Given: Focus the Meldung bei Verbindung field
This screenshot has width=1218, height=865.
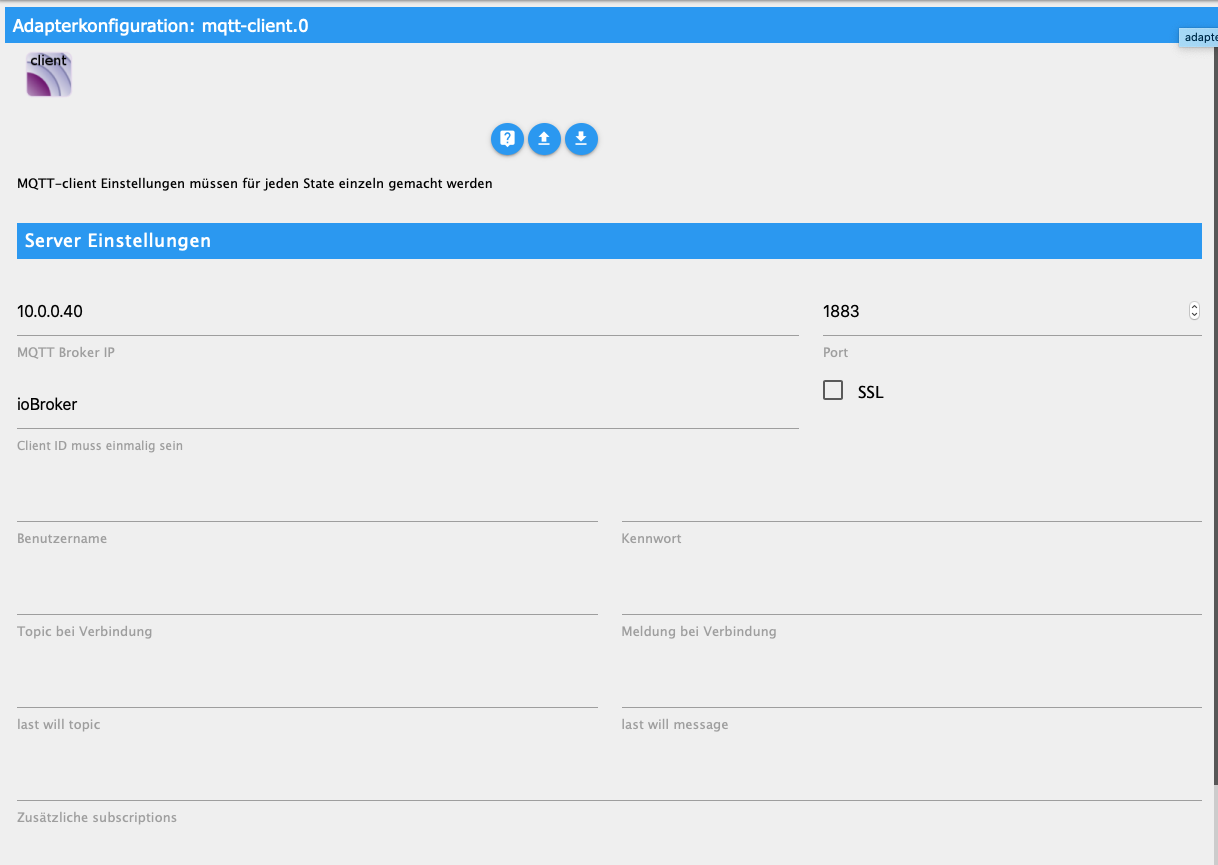Looking at the screenshot, I should point(911,591).
